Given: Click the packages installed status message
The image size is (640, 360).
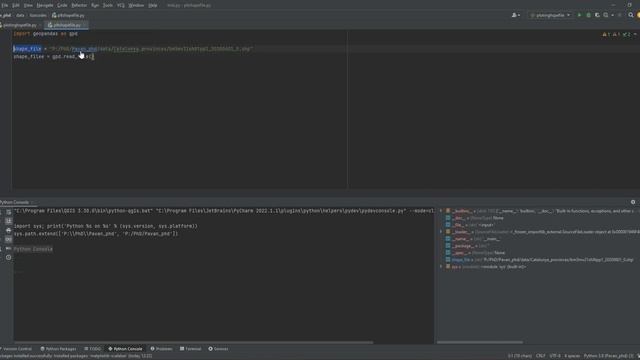Looking at the screenshot, I should pos(76,356).
